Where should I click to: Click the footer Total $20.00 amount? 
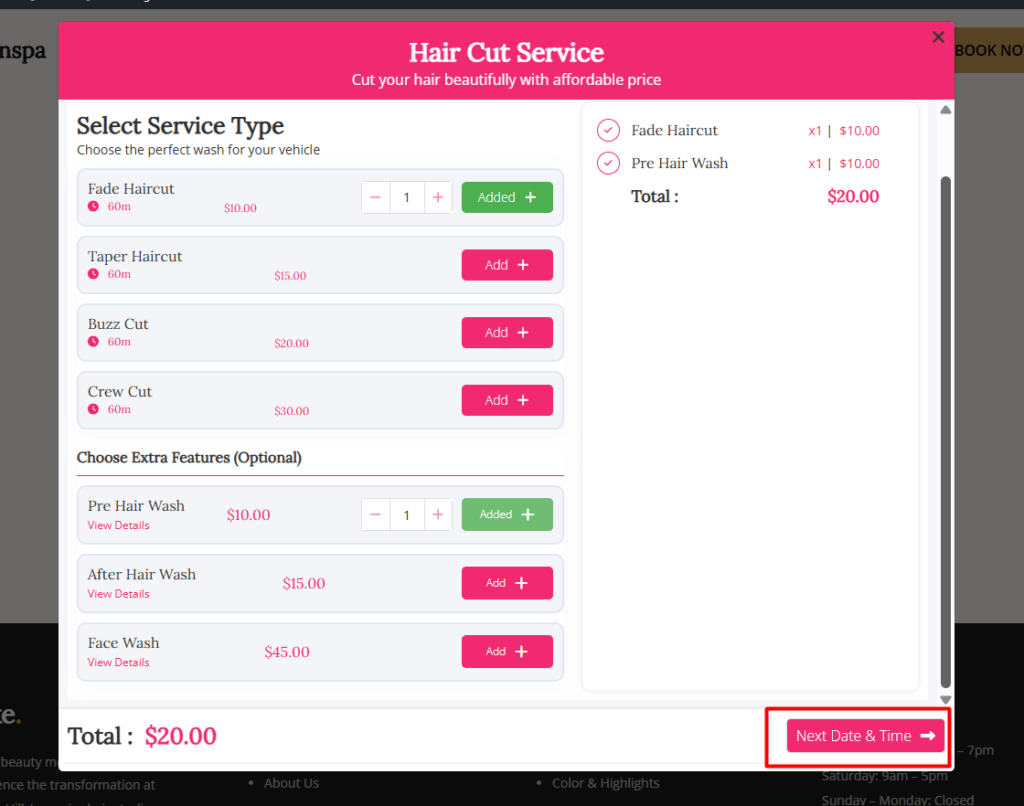(180, 736)
